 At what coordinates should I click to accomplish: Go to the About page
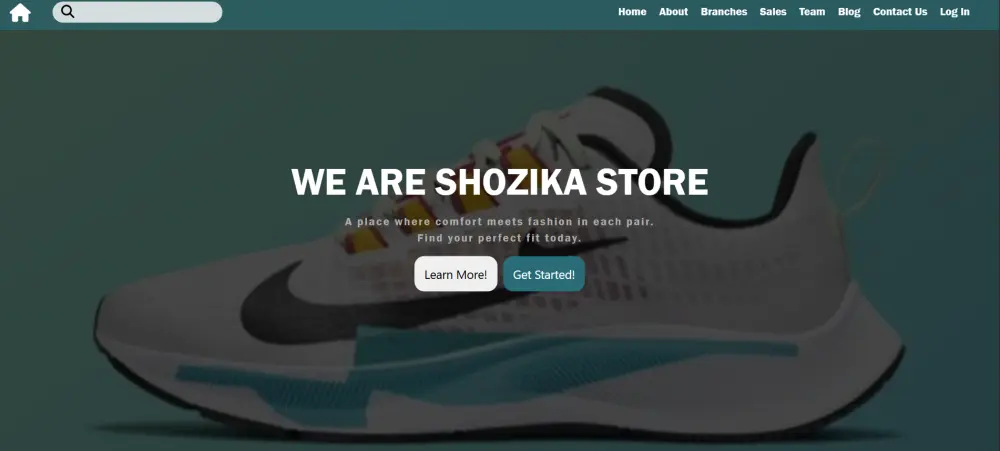[x=673, y=12]
